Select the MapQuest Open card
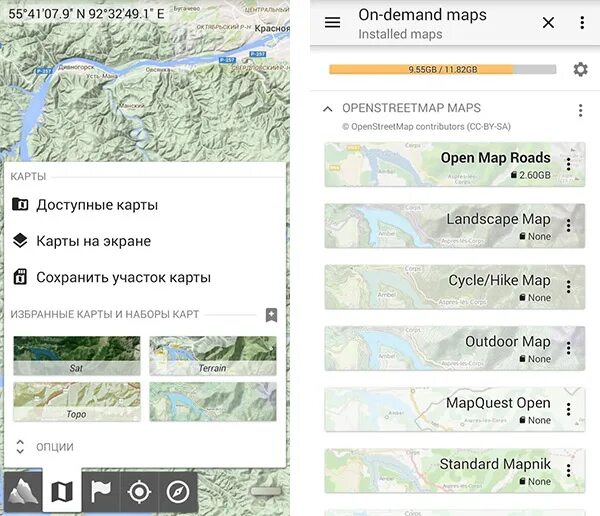600x516 pixels. pos(455,410)
